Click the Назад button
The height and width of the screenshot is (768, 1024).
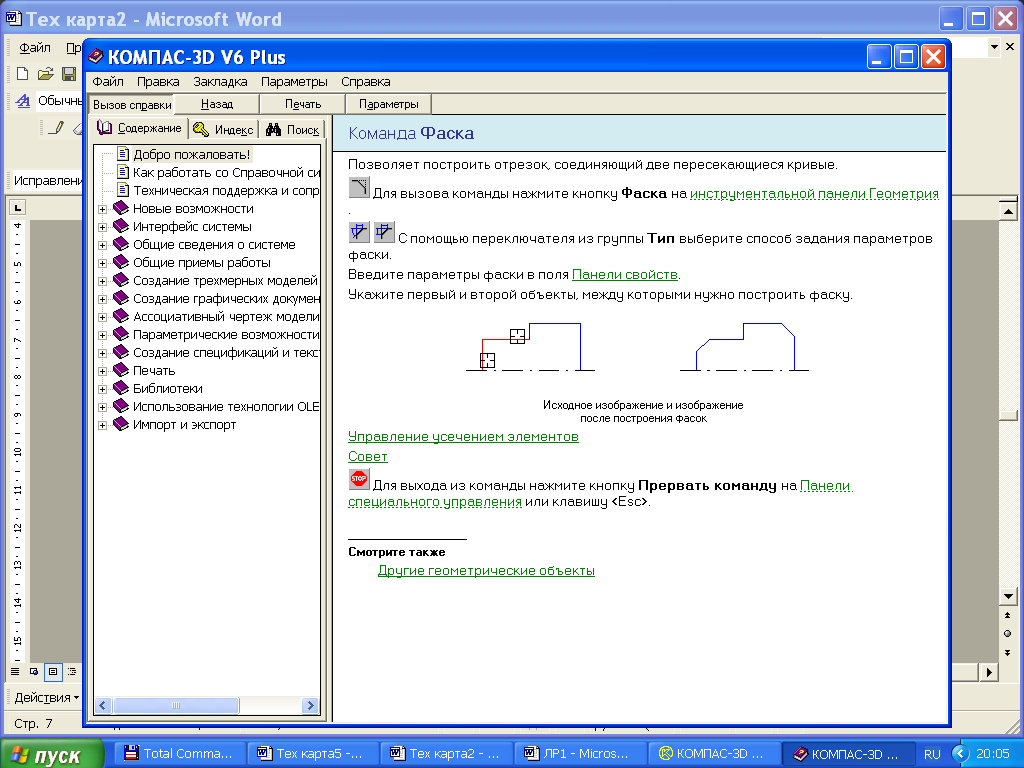(217, 104)
